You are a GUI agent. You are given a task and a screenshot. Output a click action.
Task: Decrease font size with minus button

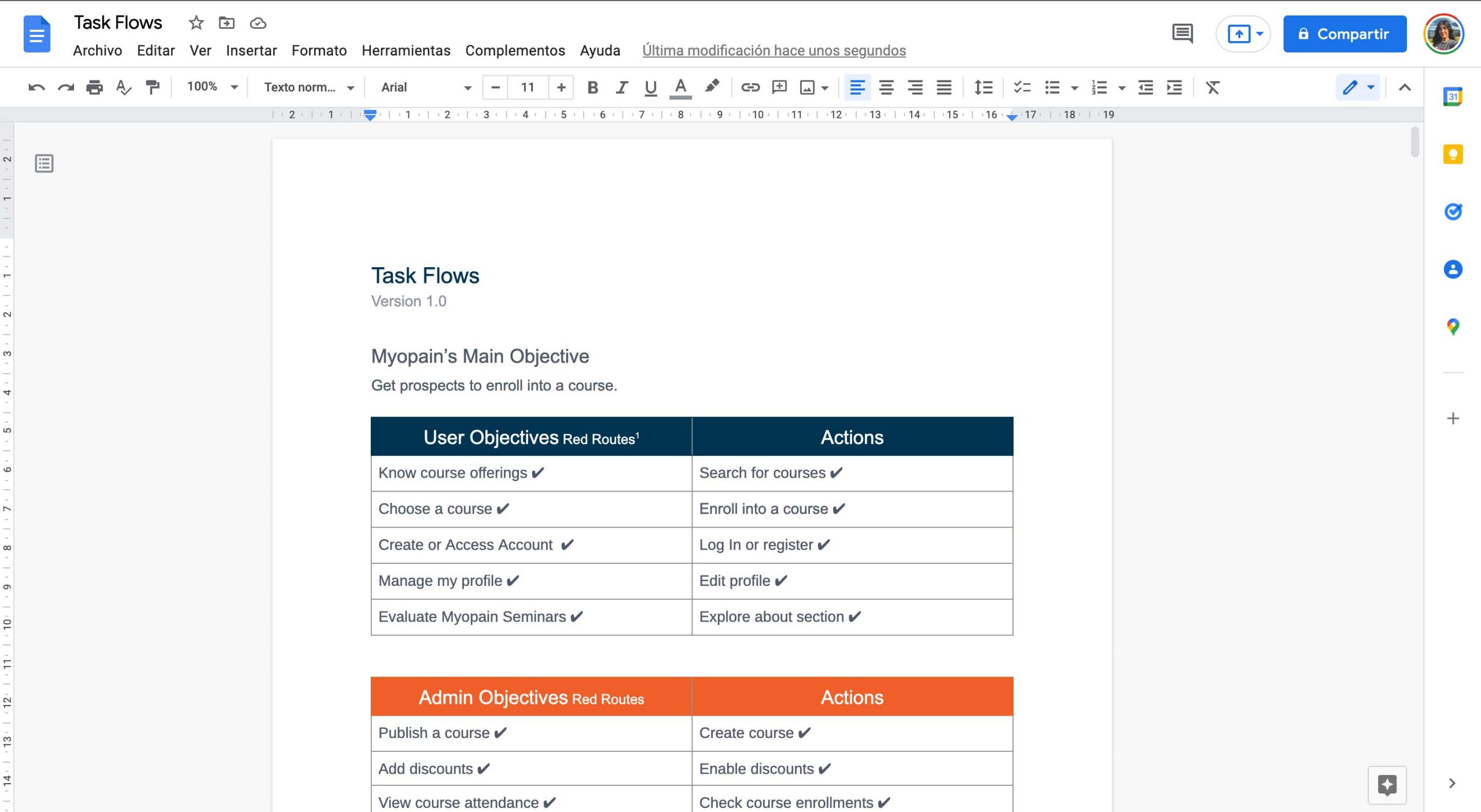coord(495,87)
